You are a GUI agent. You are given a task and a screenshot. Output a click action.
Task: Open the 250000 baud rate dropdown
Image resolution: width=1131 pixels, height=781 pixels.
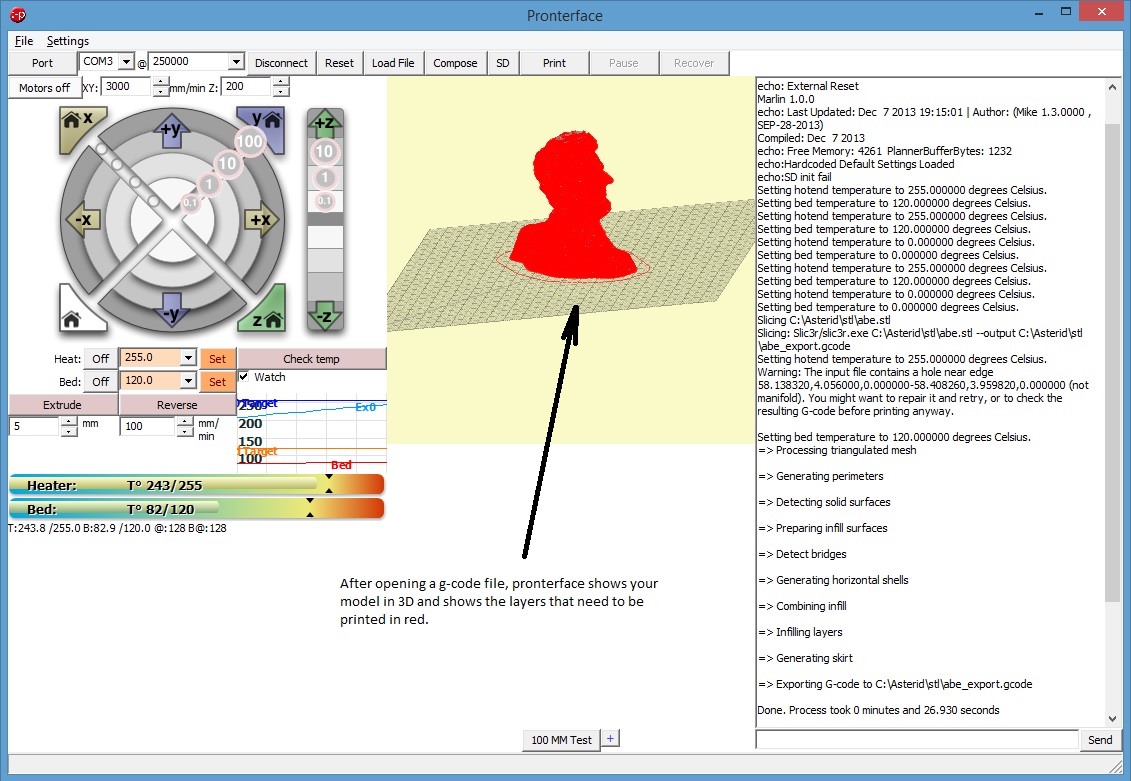pyautogui.click(x=236, y=62)
